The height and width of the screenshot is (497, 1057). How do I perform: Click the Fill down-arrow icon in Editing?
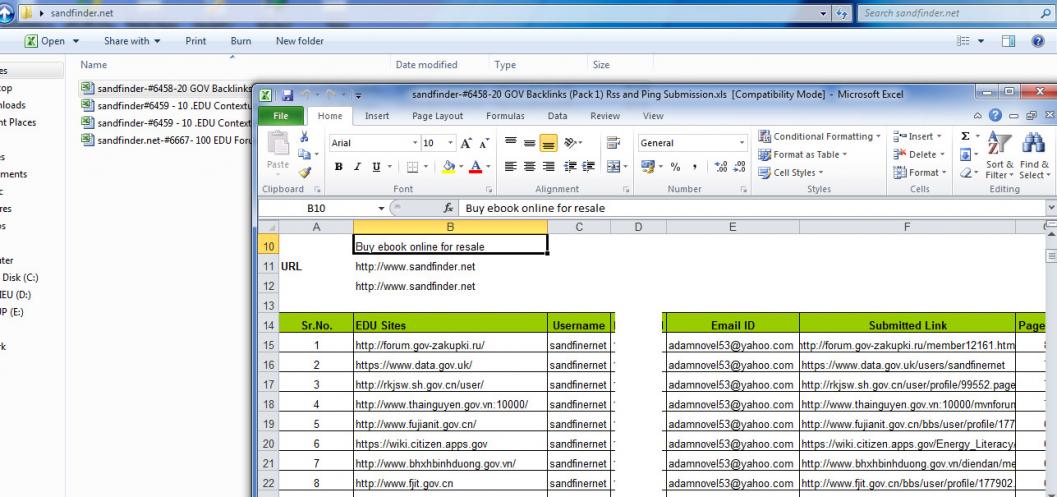(965, 154)
